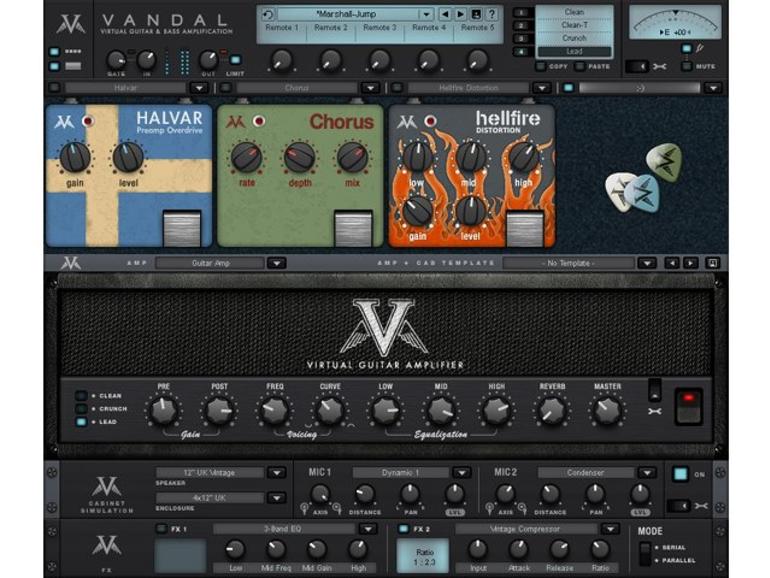Toggle cabinet simulation ON switch
Viewport: 770px width, 578px height.
click(x=680, y=474)
